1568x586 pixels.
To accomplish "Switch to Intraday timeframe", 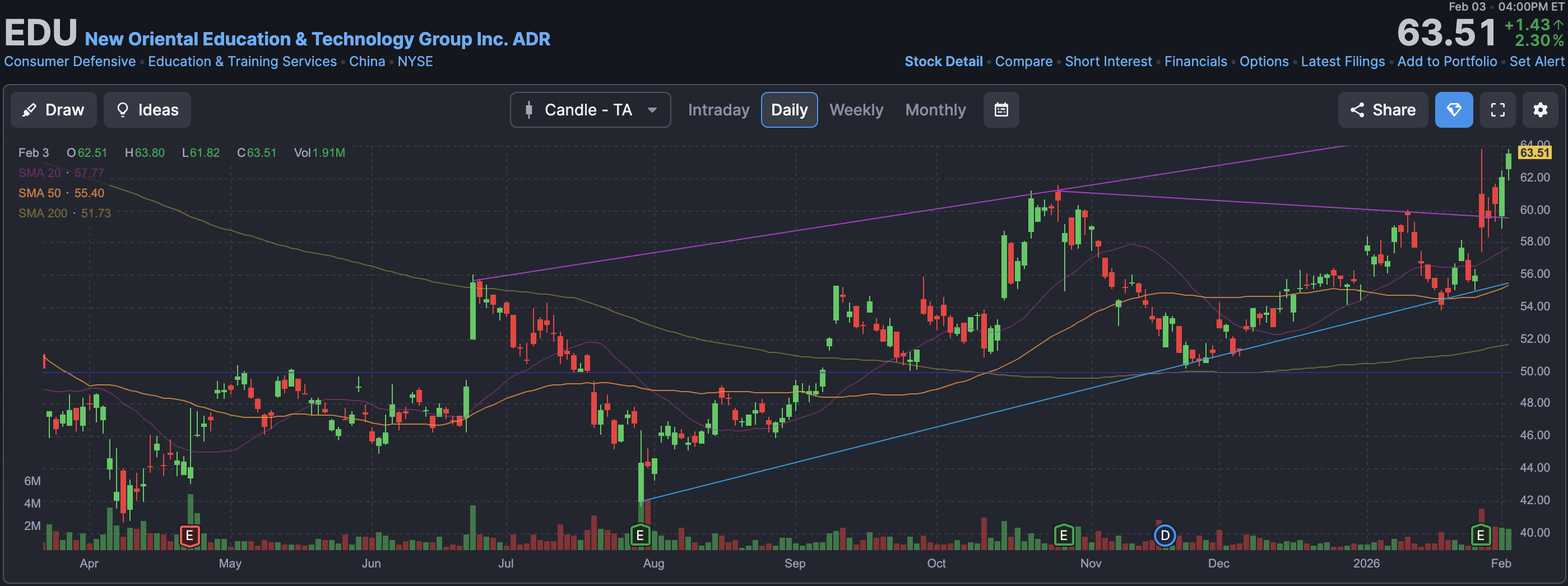I will (718, 110).
